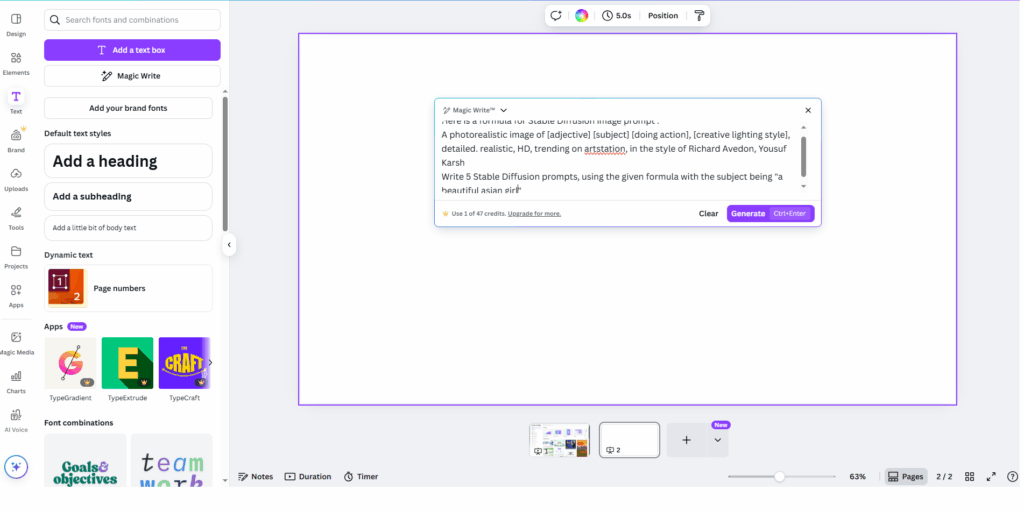Click the Generate button
Screen dimensions: 1024x511
click(771, 214)
